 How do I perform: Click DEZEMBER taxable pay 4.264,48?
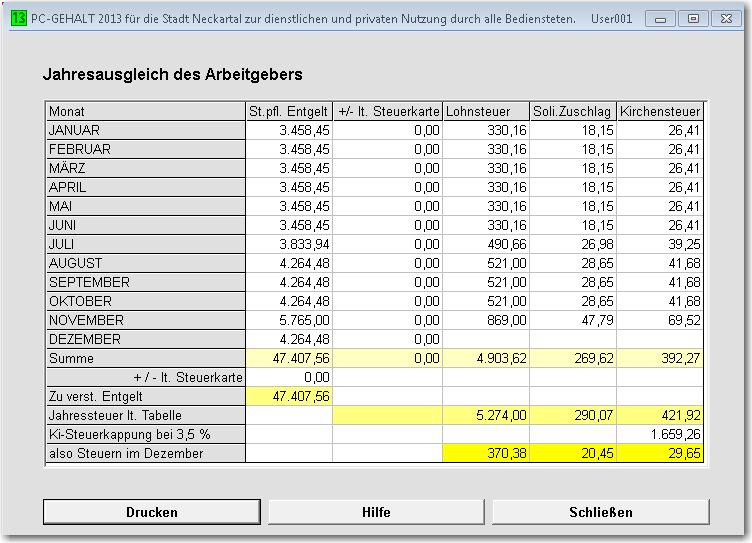point(289,339)
